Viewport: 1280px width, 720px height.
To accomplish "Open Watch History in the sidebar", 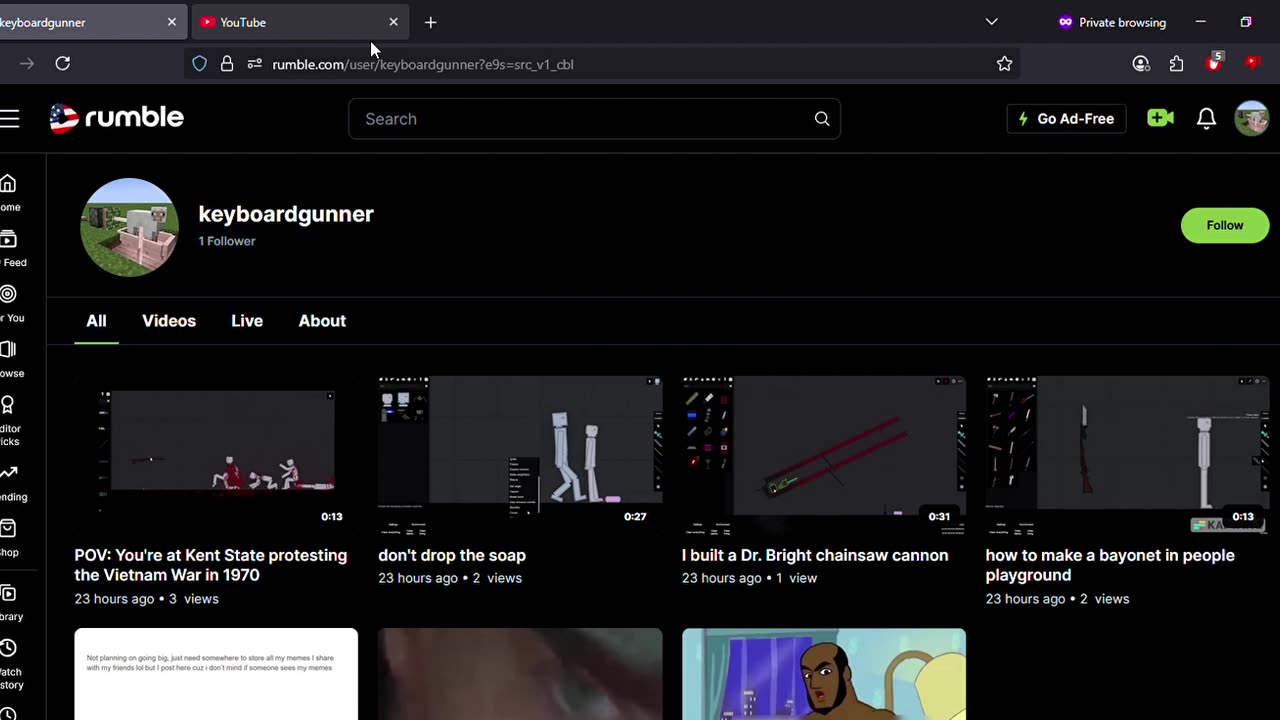I will [10, 664].
